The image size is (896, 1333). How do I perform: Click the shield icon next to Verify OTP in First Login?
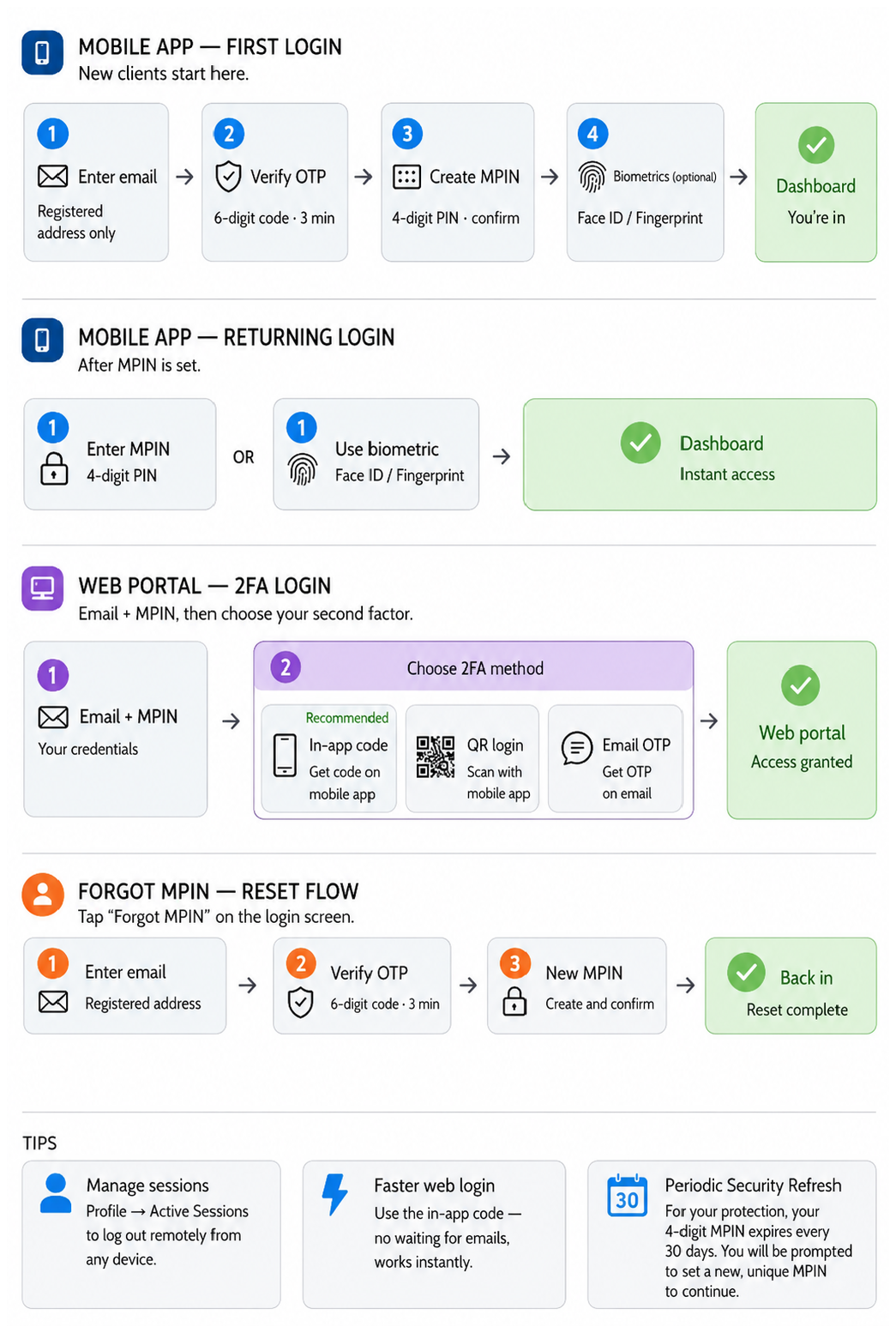pyautogui.click(x=228, y=177)
